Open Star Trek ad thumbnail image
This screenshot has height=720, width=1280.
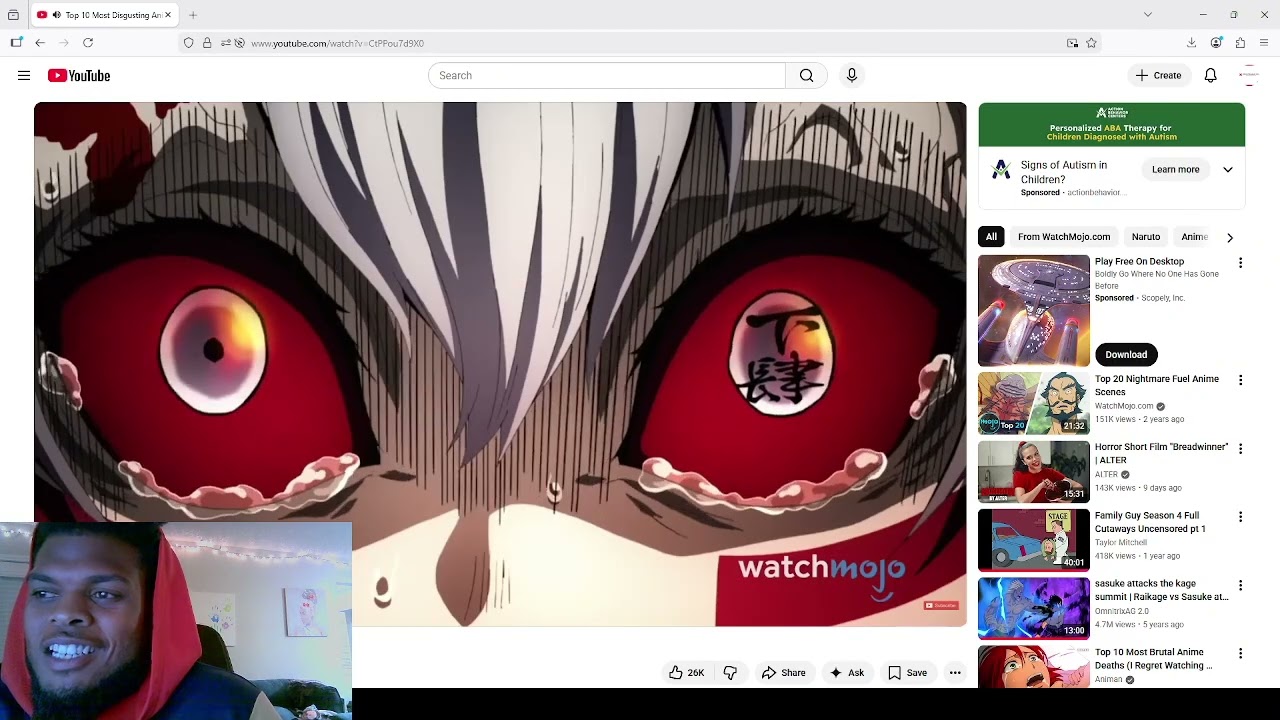click(x=1033, y=311)
